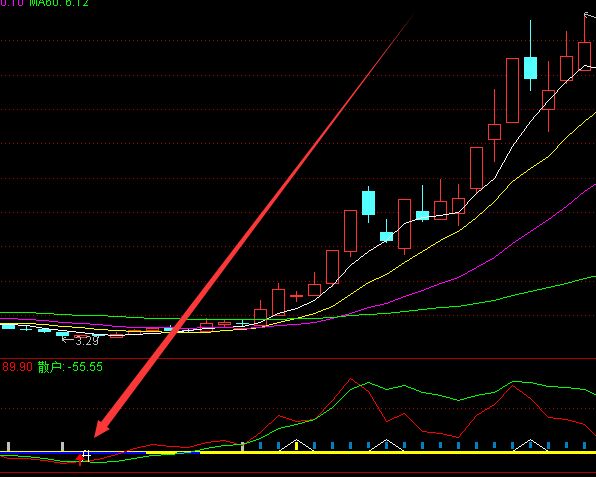Click the first blue tick bar after the gray marker

[260, 445]
